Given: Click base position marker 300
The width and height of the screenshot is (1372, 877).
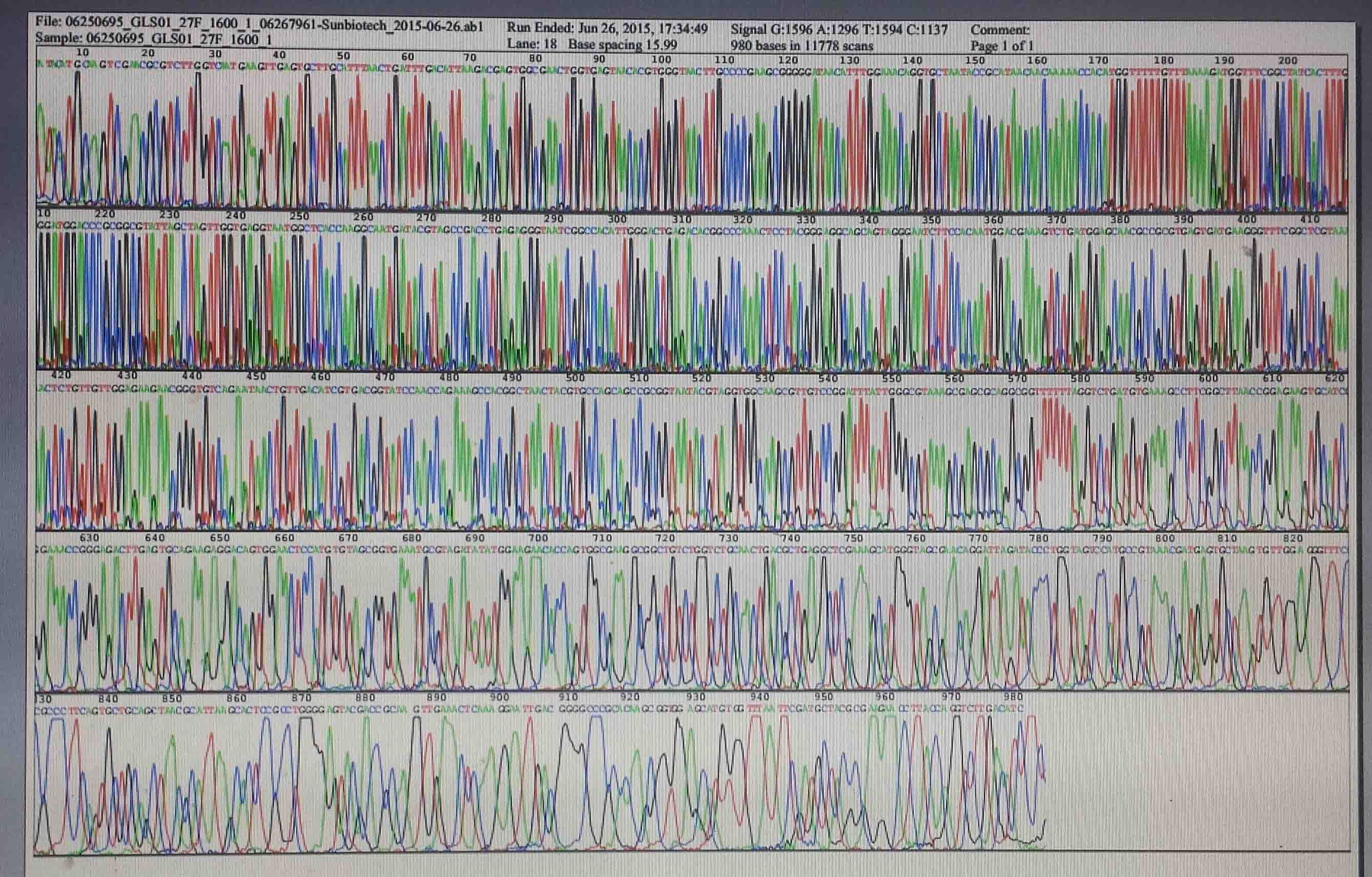Looking at the screenshot, I should [x=616, y=219].
